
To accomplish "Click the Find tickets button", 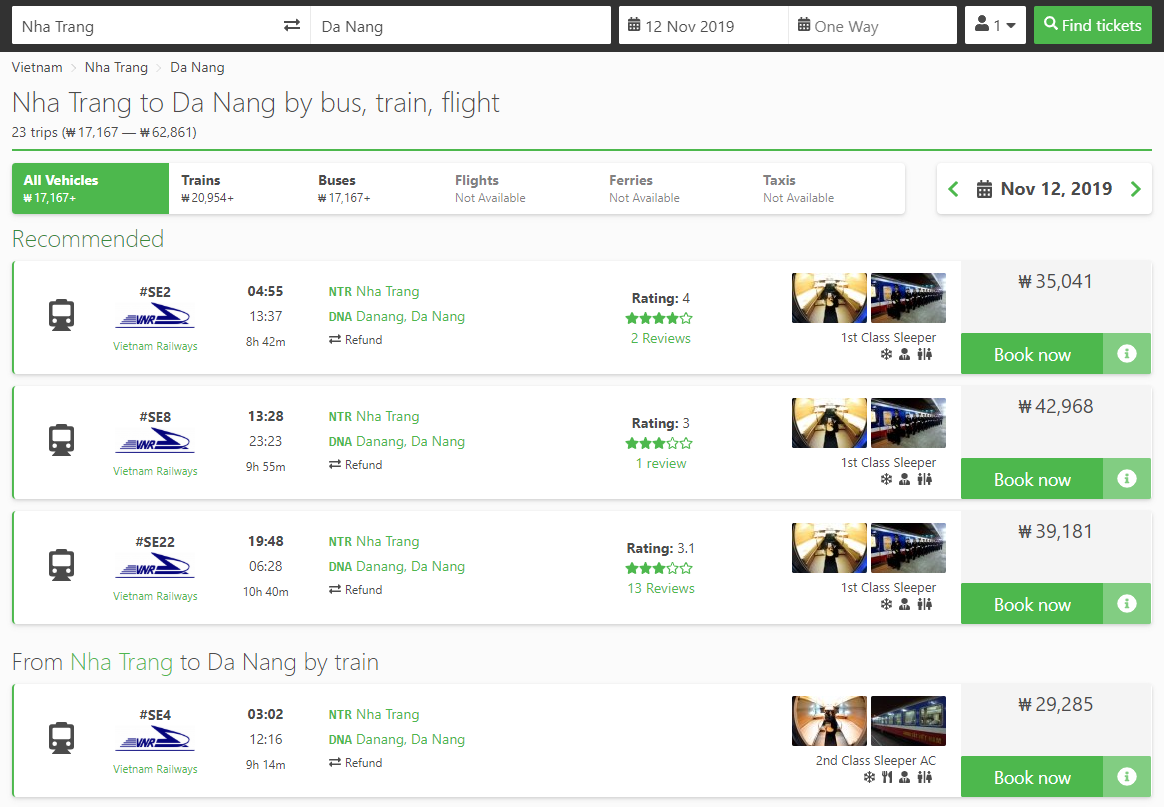I will pyautogui.click(x=1092, y=25).
